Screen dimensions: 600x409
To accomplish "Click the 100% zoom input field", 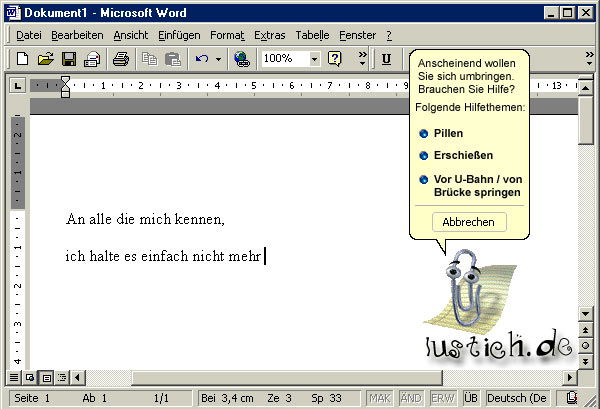I will [x=285, y=59].
